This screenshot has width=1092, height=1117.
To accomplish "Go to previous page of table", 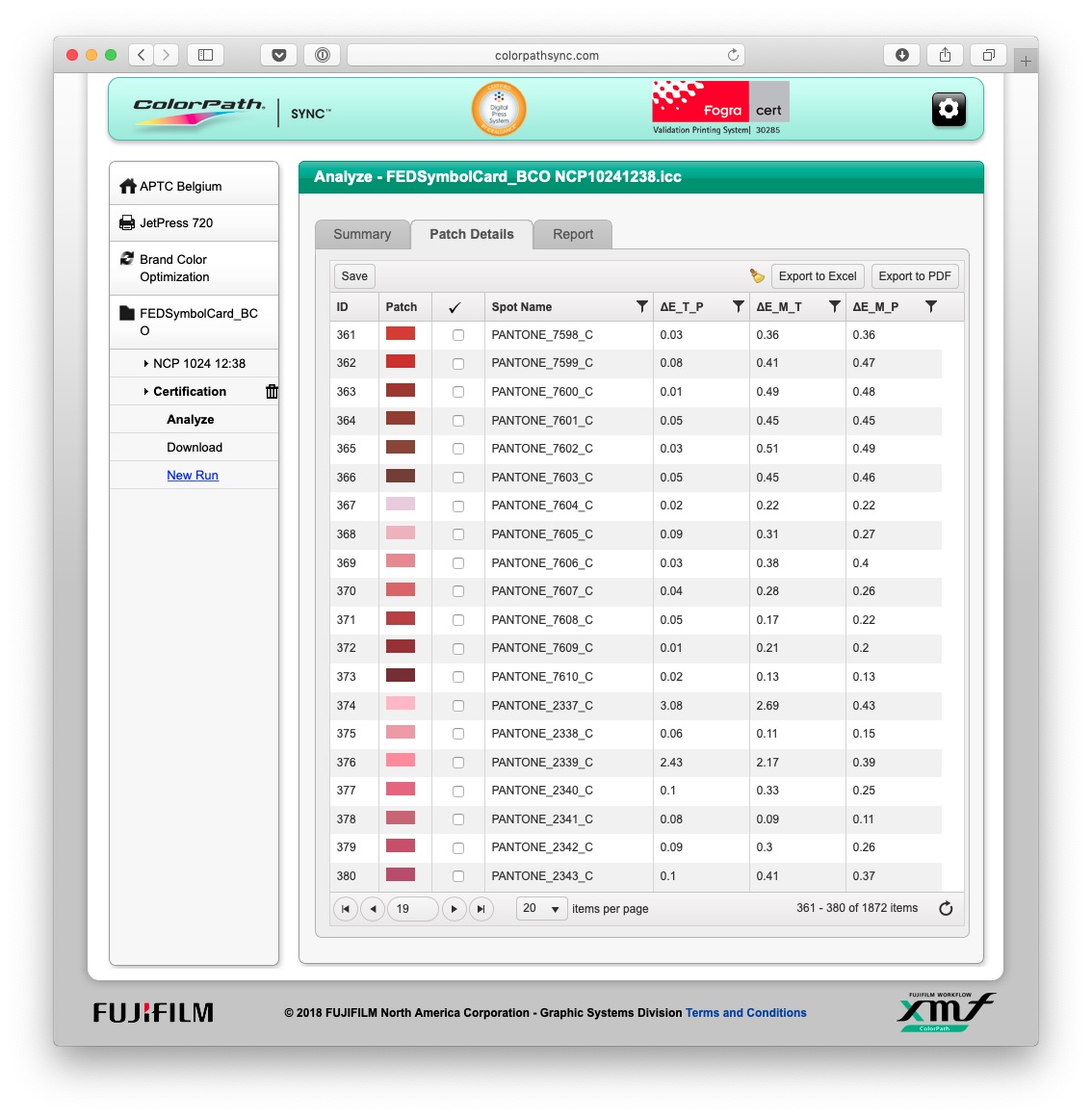I will pos(373,909).
